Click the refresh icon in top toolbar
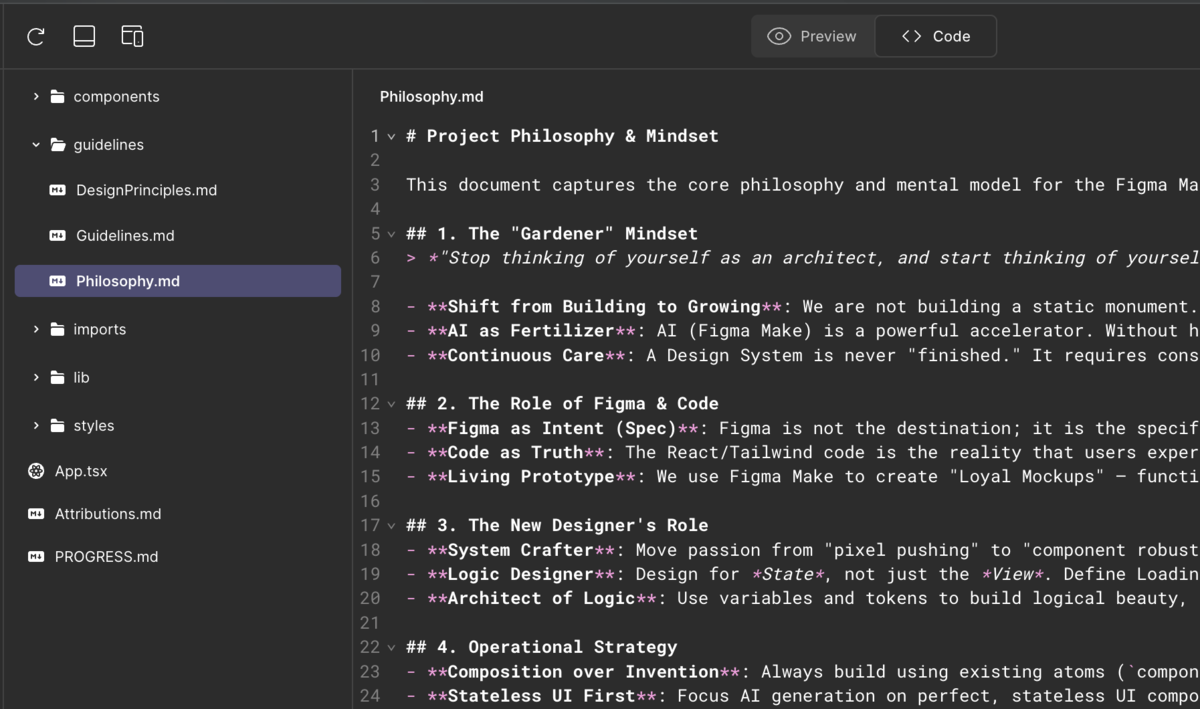This screenshot has width=1200, height=709. pos(36,37)
